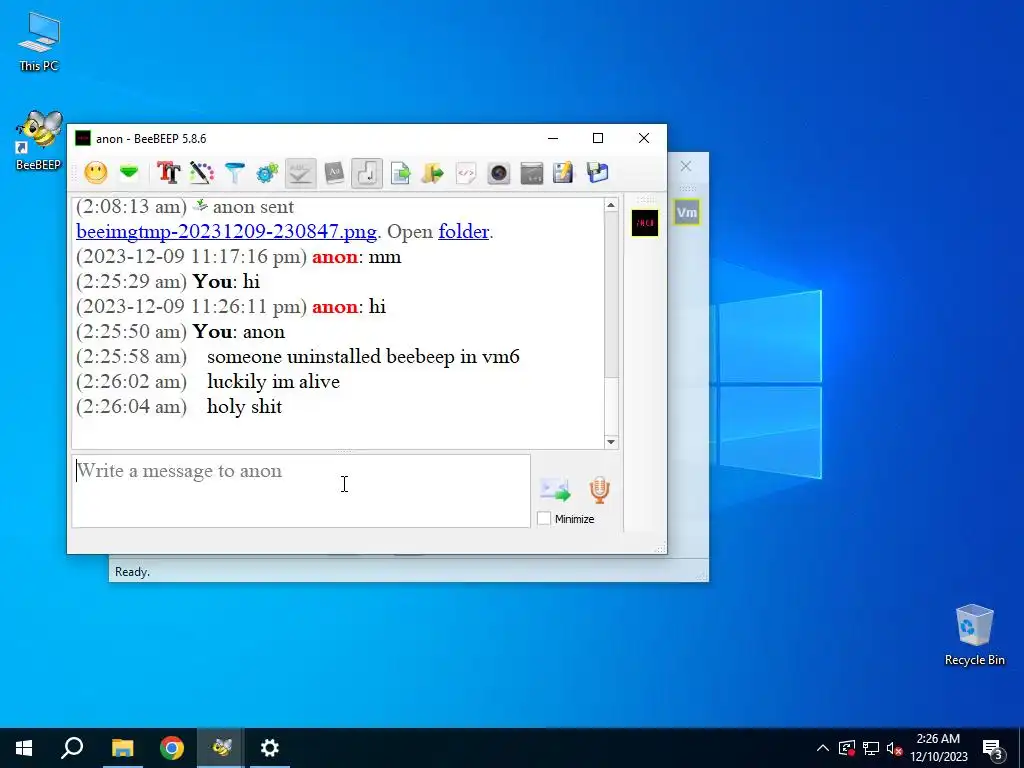Click the Vm user avatar in the back window

pyautogui.click(x=686, y=212)
